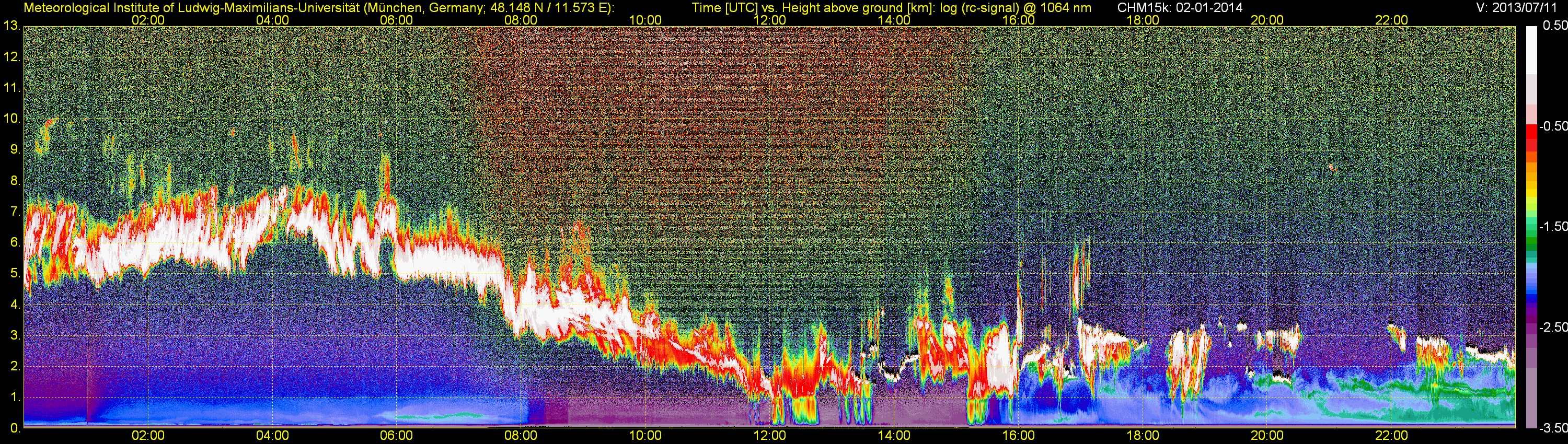Click the 08:00 label on the lower time axis

pyautogui.click(x=521, y=436)
